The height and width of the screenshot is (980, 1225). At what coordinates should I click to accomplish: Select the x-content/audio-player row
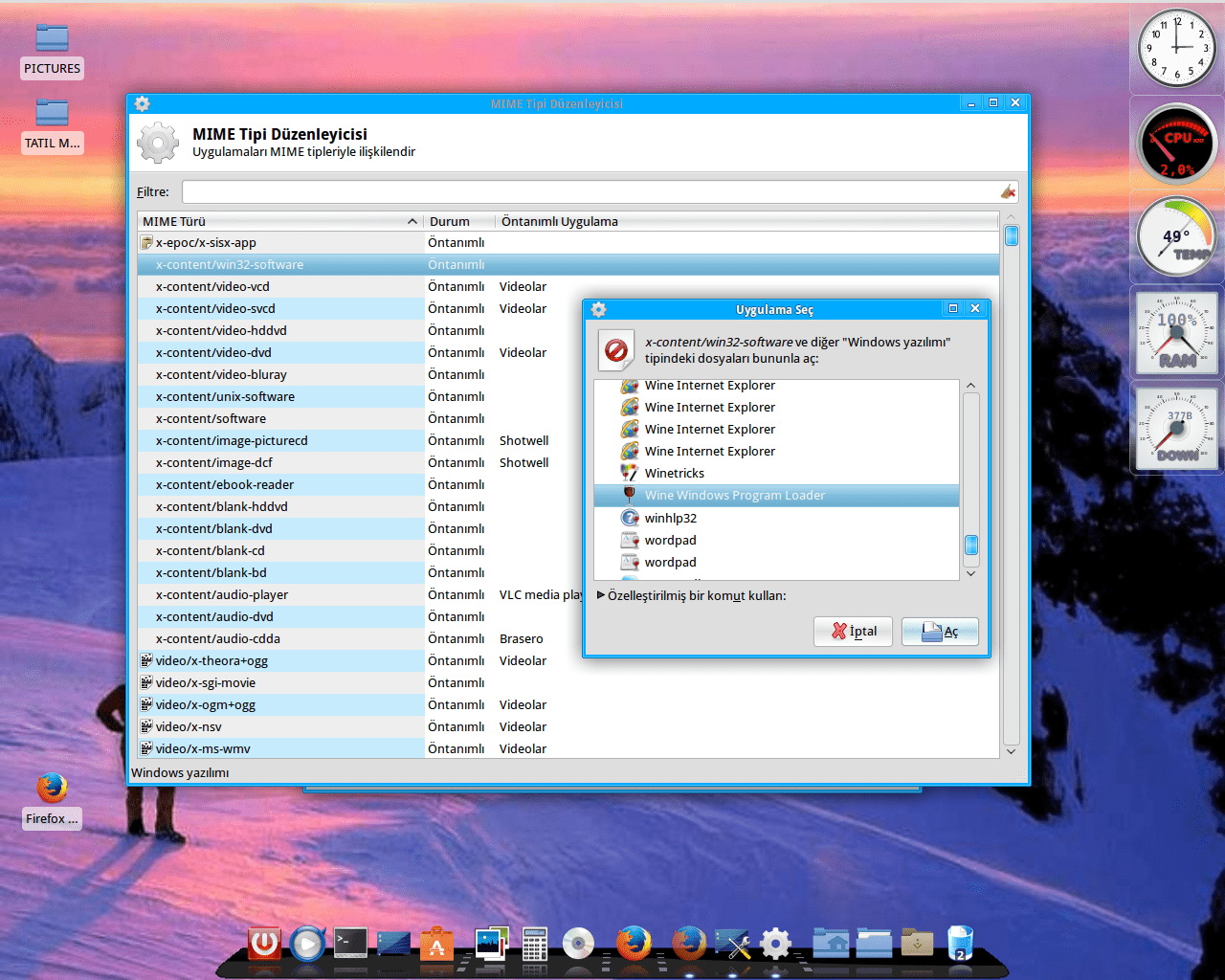(x=222, y=595)
